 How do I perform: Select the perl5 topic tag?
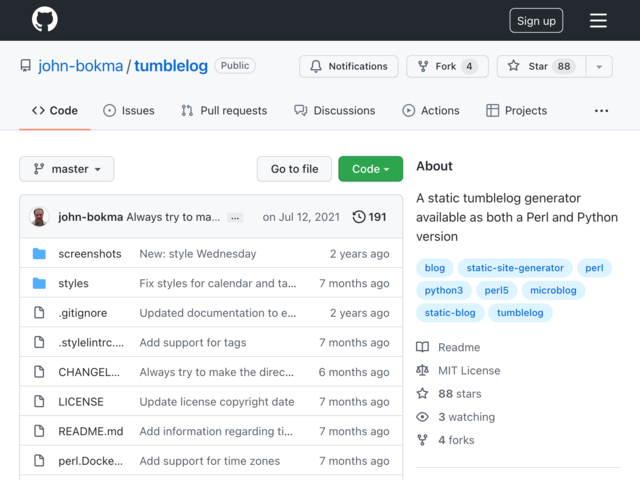pos(496,290)
